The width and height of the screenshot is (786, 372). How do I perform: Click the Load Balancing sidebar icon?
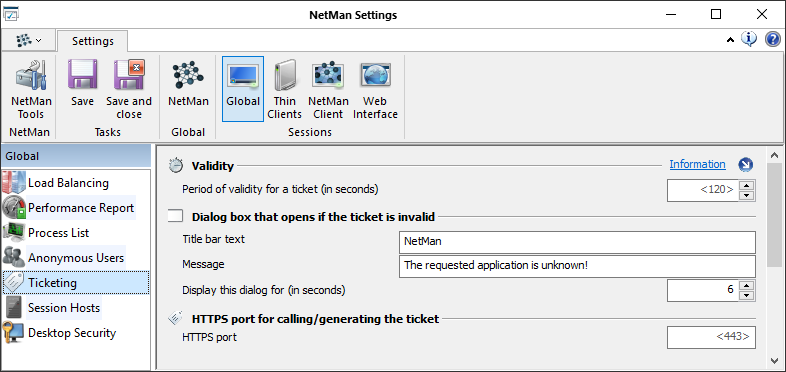tap(14, 182)
